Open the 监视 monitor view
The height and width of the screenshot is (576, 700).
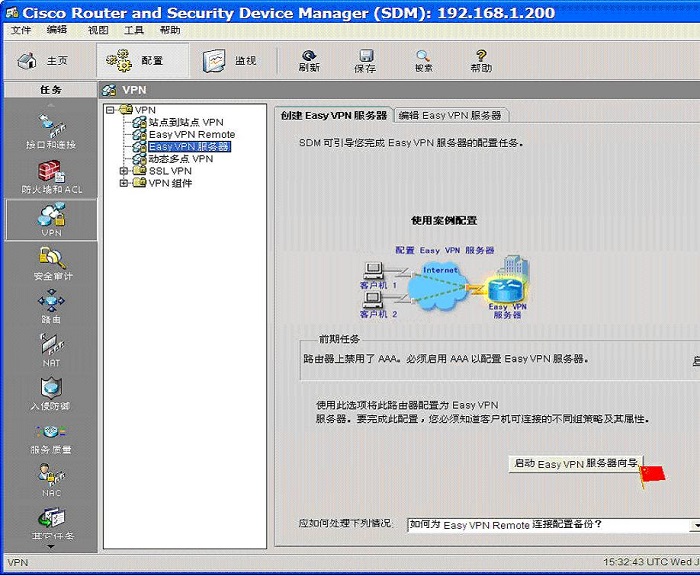(x=229, y=61)
